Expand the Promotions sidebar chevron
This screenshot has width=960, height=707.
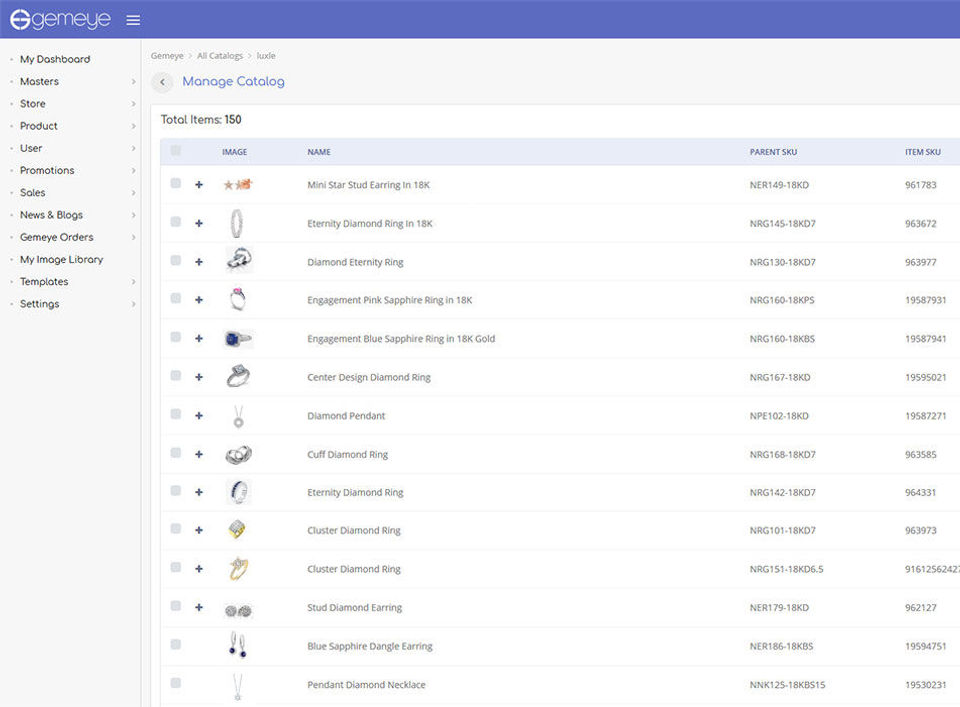click(133, 170)
